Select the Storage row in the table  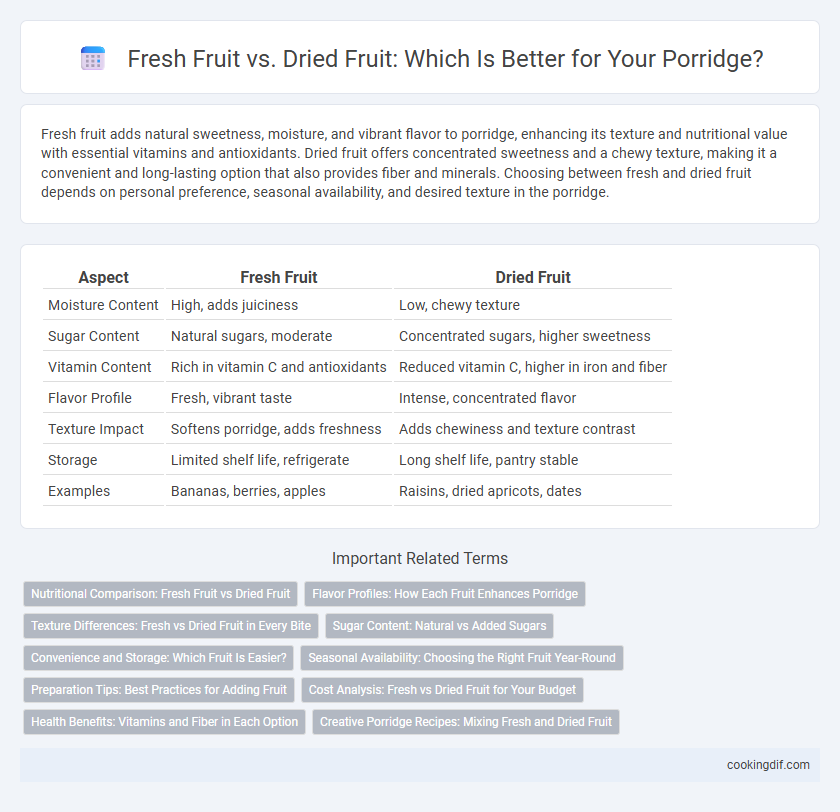pyautogui.click(x=357, y=460)
